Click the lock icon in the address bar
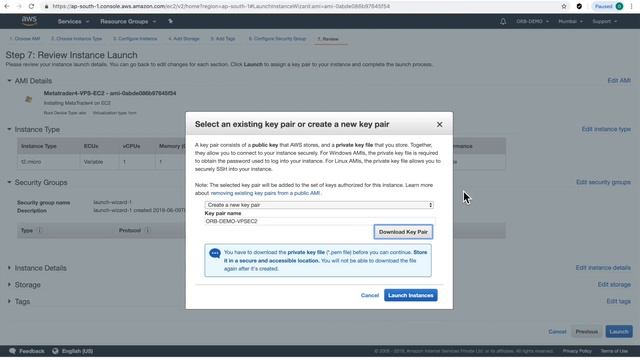The image size is (640, 360). coord(47,7)
